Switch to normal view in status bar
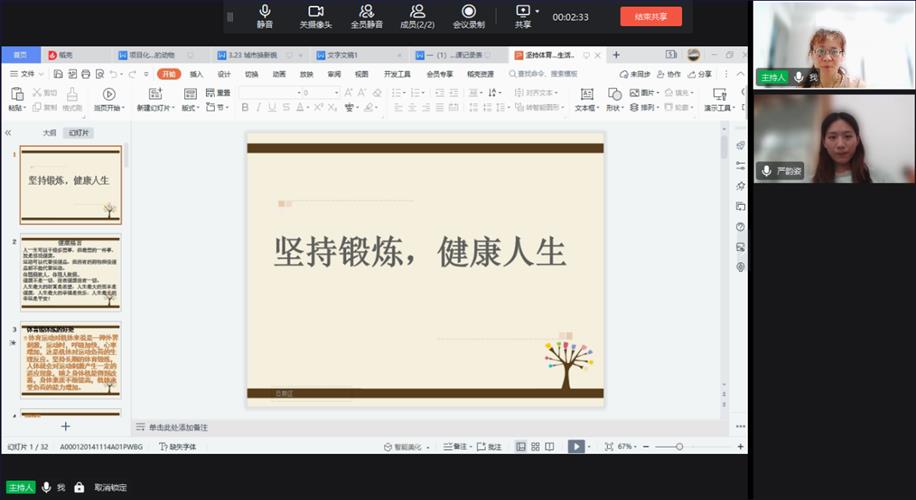This screenshot has height=500, width=916. click(x=521, y=446)
